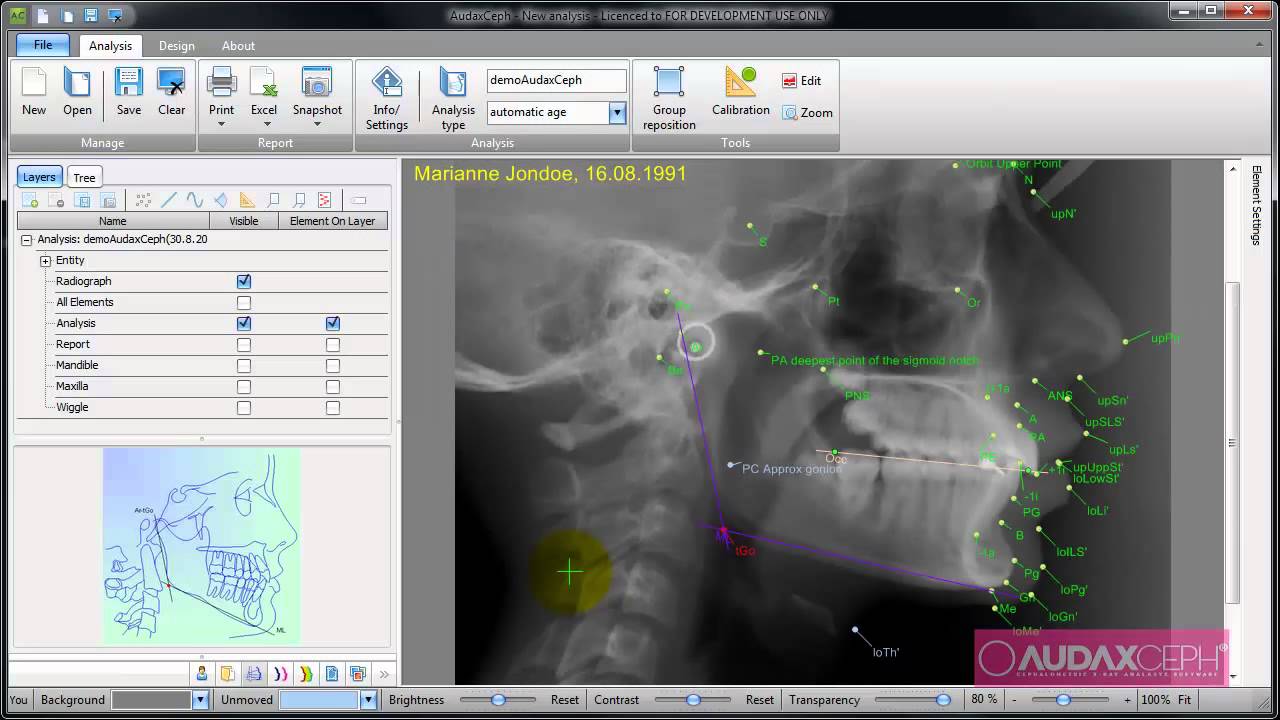Check Report visible checkbox
This screenshot has width=1280, height=720.
tap(244, 344)
